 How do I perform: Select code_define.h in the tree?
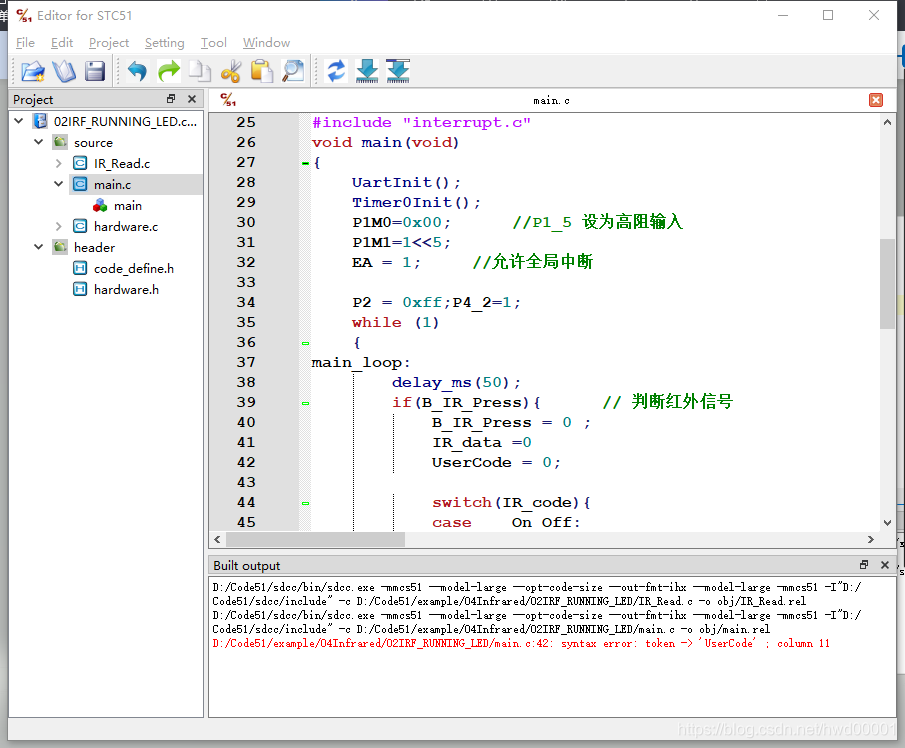(x=134, y=268)
